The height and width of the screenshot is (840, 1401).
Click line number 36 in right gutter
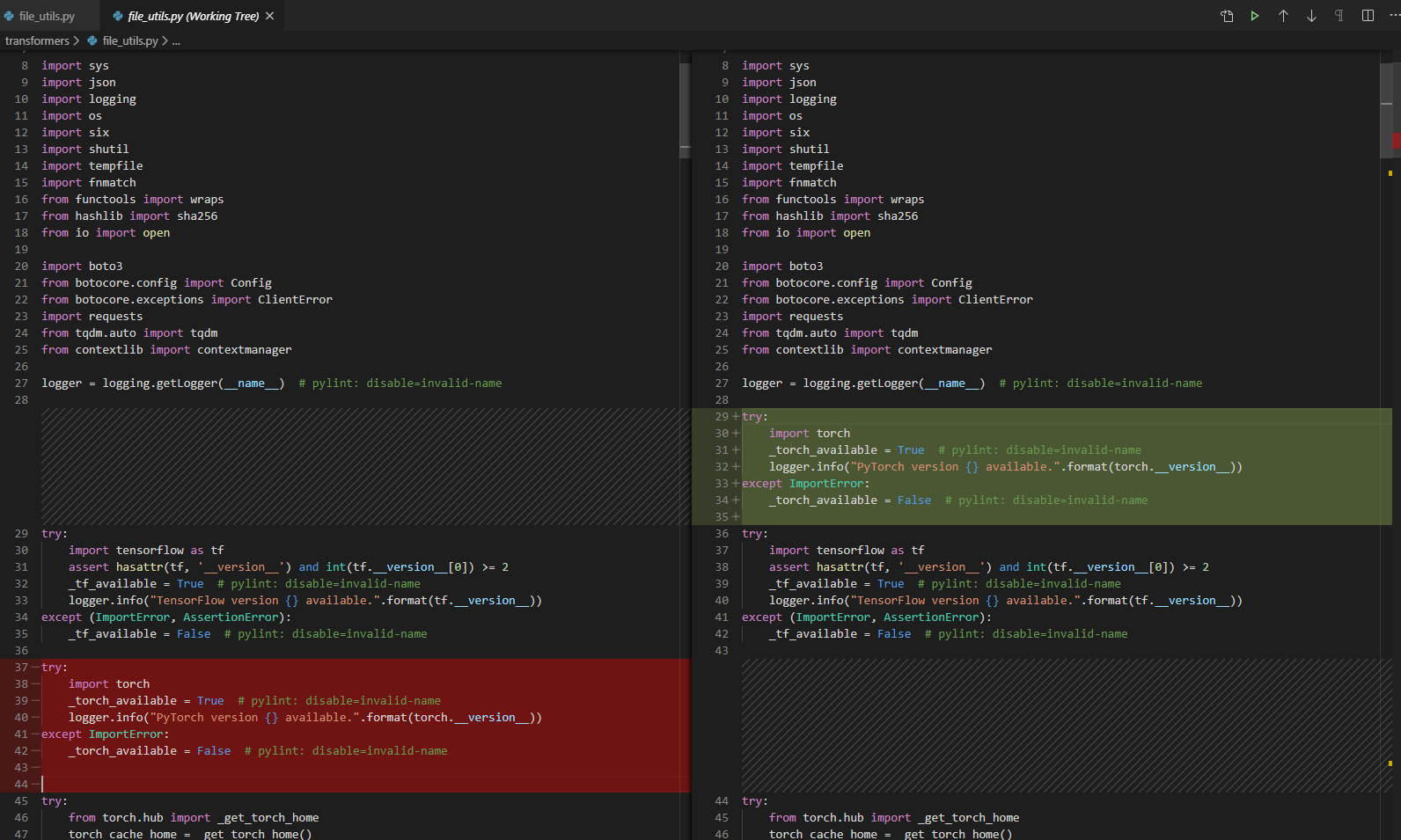point(722,534)
